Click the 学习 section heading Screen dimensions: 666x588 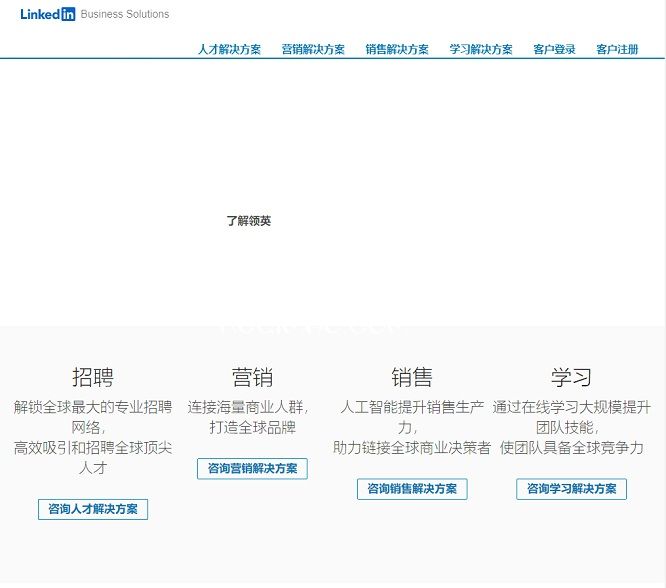[x=571, y=377]
